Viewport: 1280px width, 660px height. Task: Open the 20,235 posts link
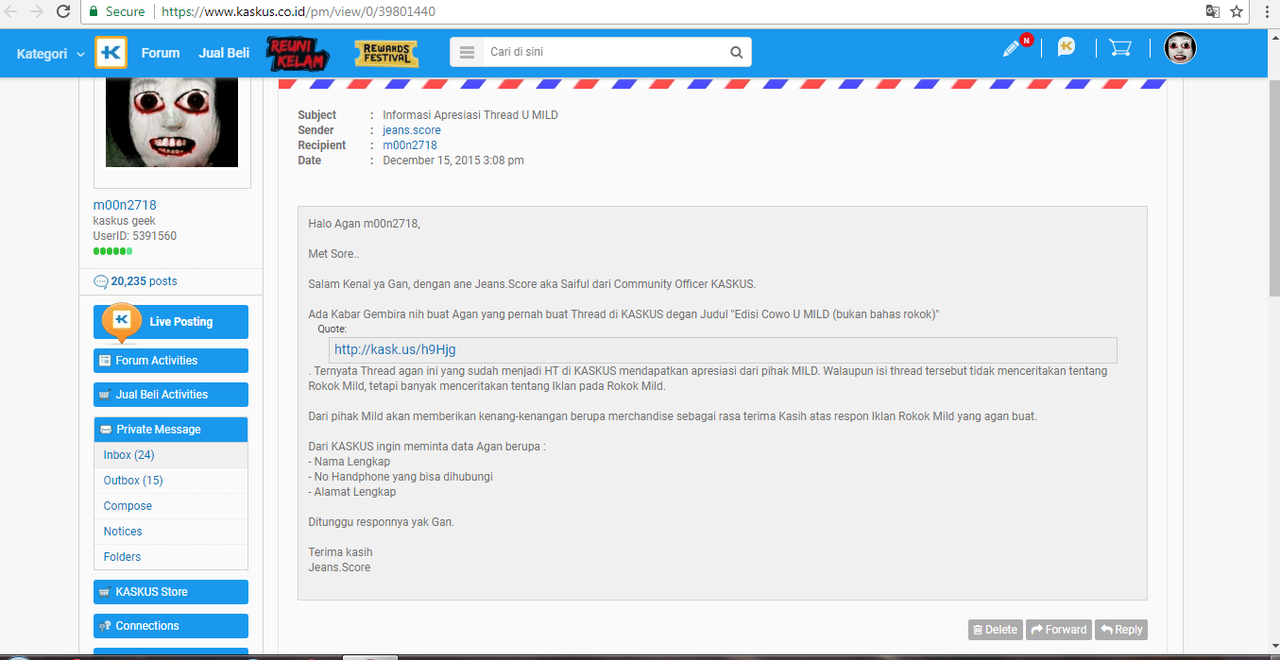click(144, 282)
